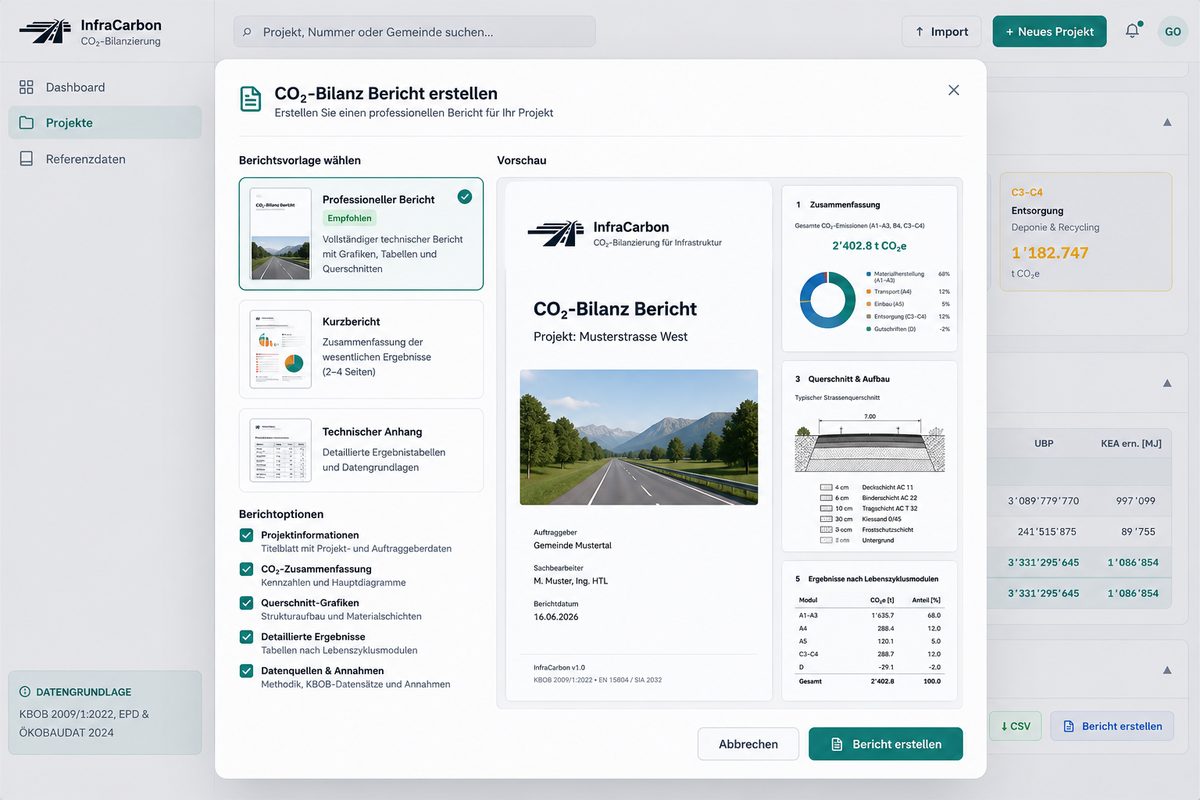Click the document icon beside the dialog title
This screenshot has width=1200, height=800.
click(x=250, y=99)
